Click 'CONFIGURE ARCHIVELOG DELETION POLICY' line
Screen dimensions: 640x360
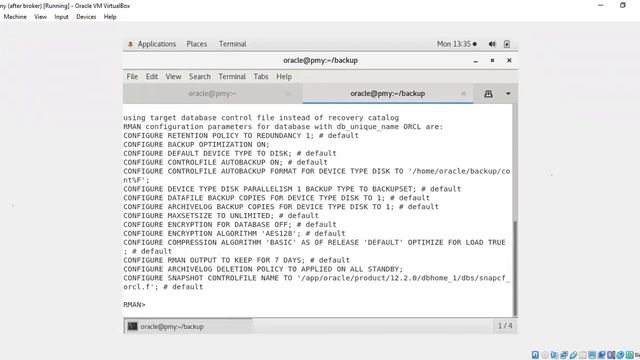coord(263,269)
